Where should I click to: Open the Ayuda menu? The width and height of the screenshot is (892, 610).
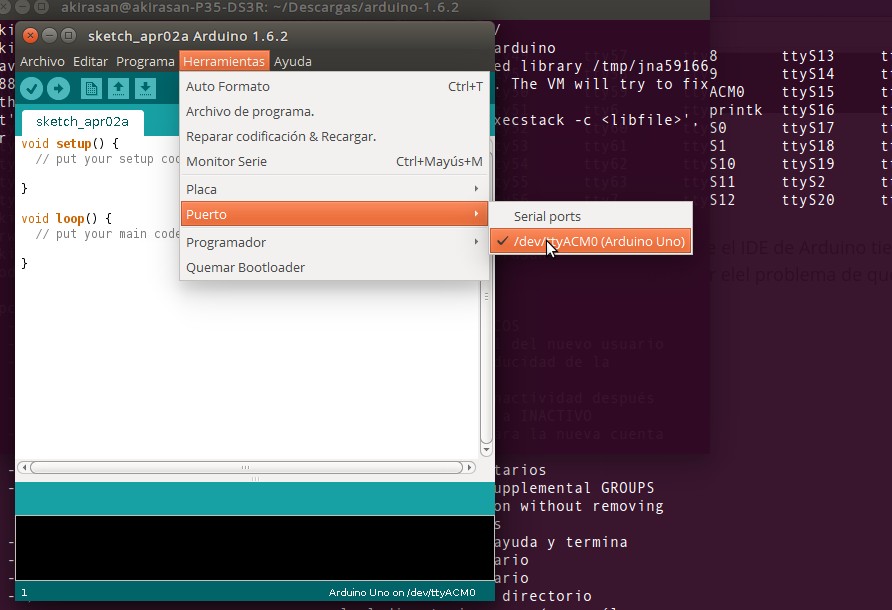click(292, 61)
